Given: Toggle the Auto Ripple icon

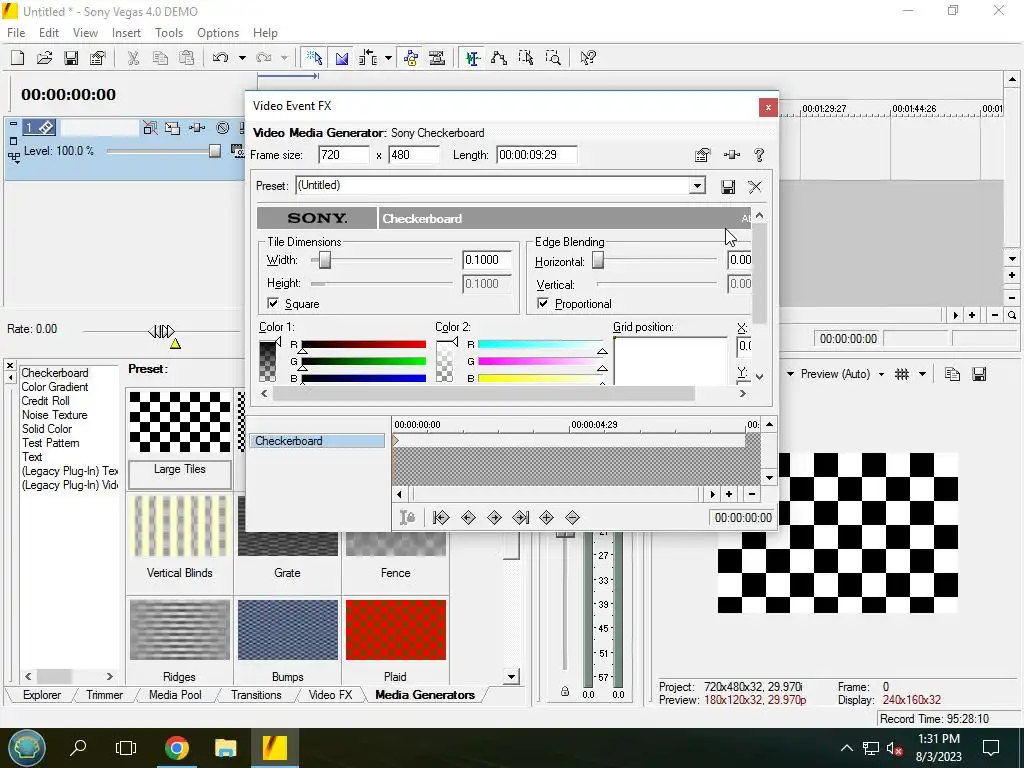Looking at the screenshot, I should point(368,58).
